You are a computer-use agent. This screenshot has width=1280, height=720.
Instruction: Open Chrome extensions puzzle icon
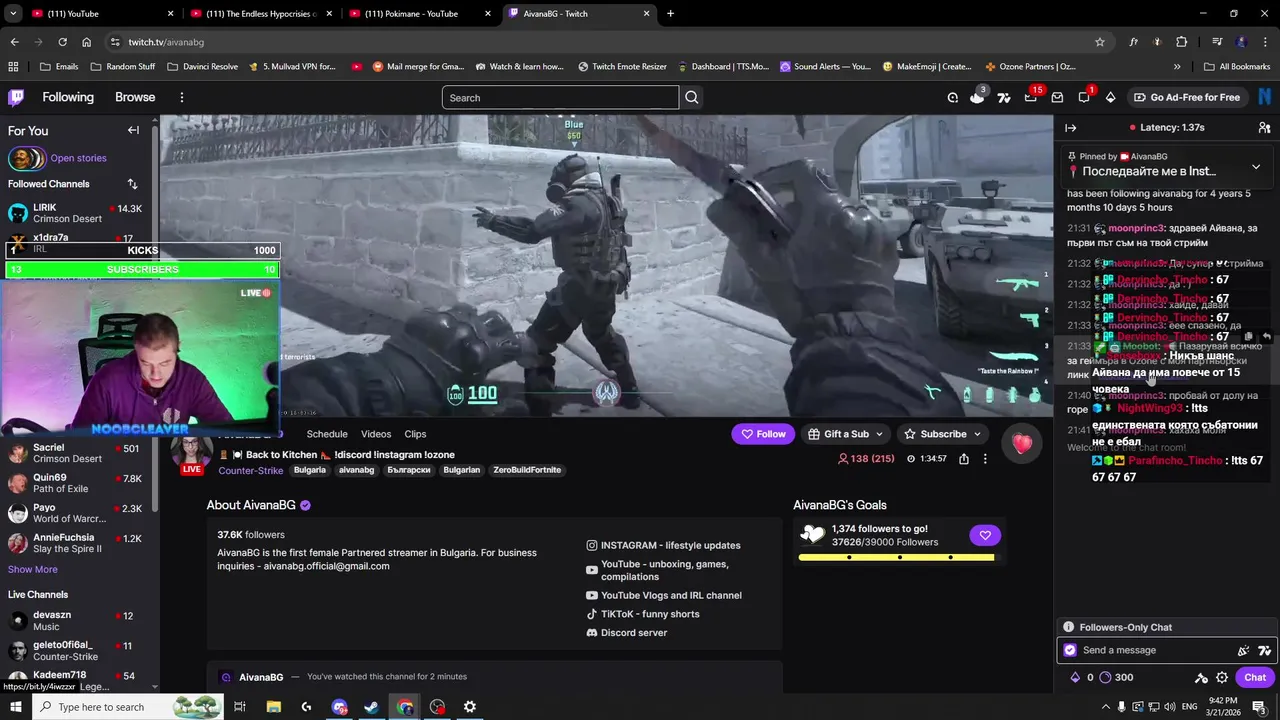tap(1182, 42)
